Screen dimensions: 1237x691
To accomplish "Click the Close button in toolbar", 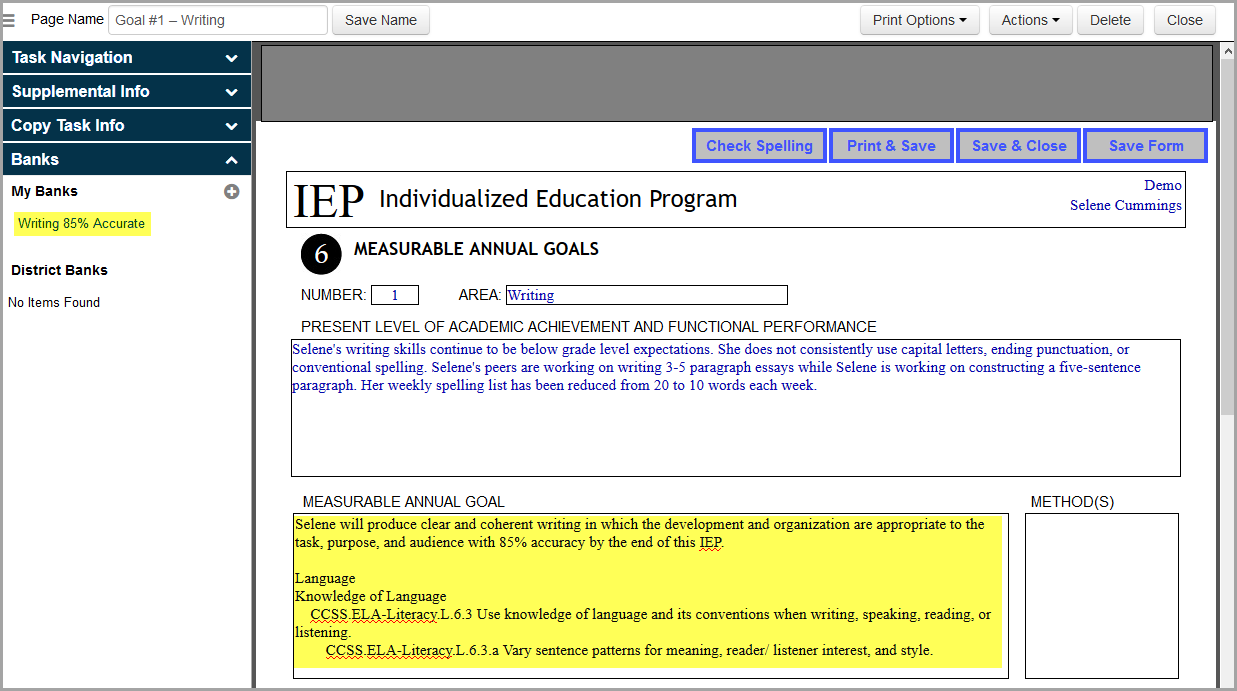I will click(x=1185, y=20).
